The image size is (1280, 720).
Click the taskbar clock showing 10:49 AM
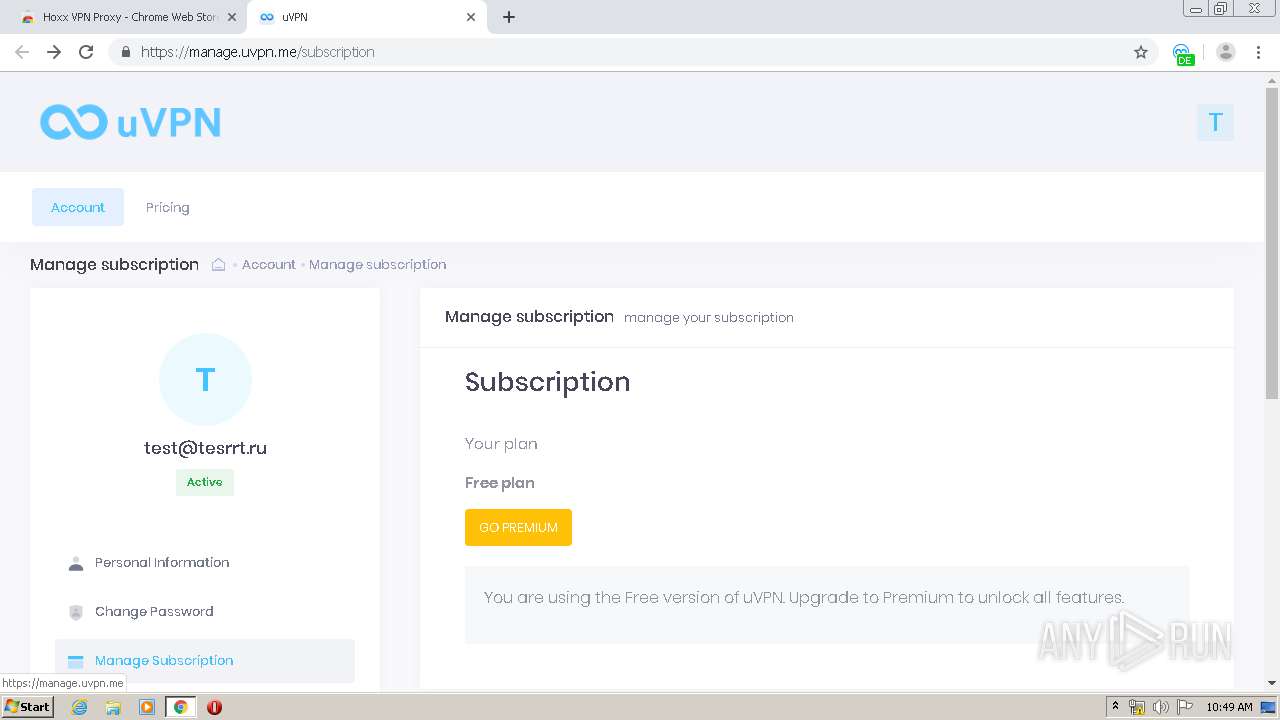[x=1229, y=707]
